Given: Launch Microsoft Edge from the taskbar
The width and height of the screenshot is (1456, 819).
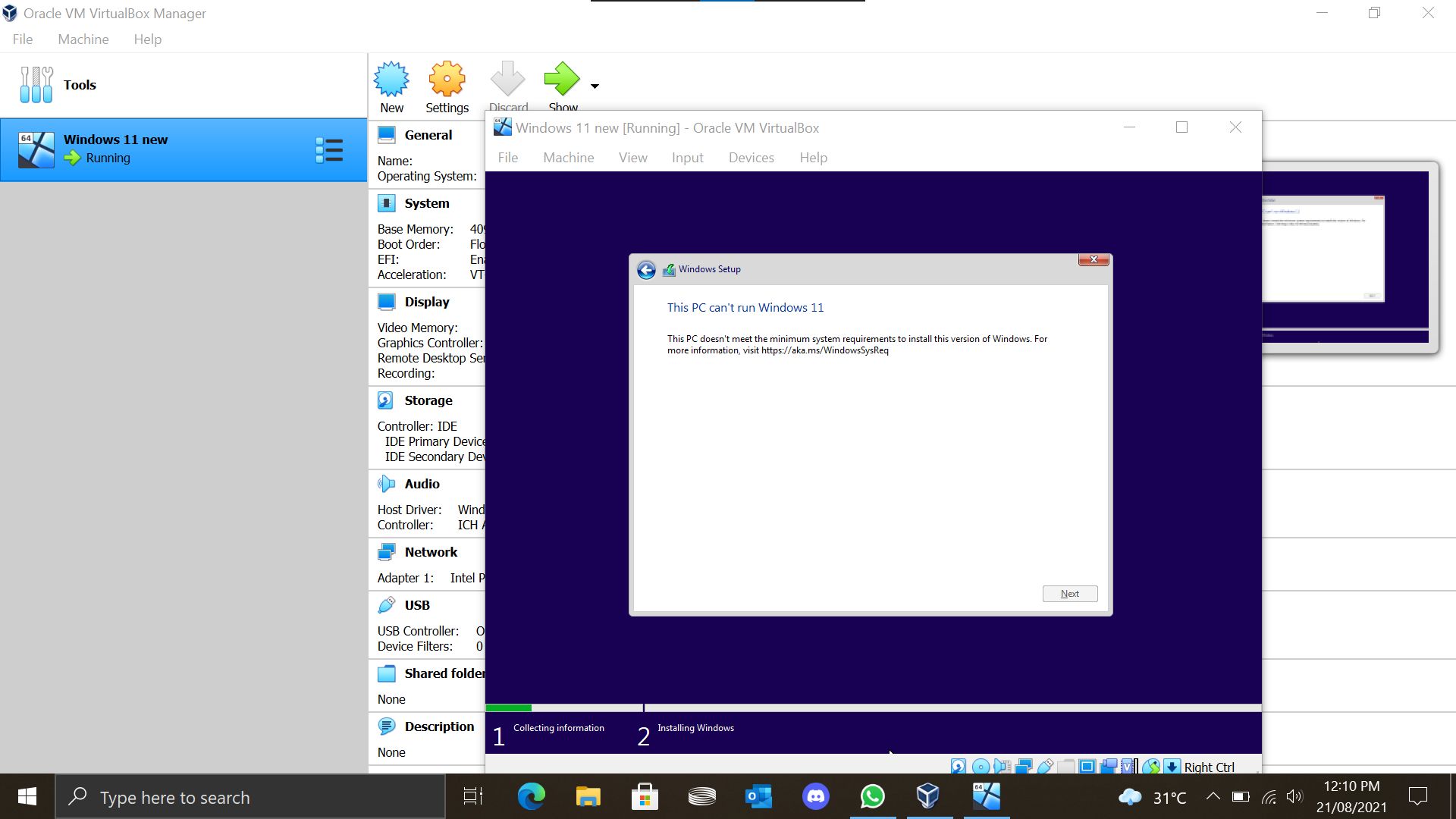Looking at the screenshot, I should (531, 796).
